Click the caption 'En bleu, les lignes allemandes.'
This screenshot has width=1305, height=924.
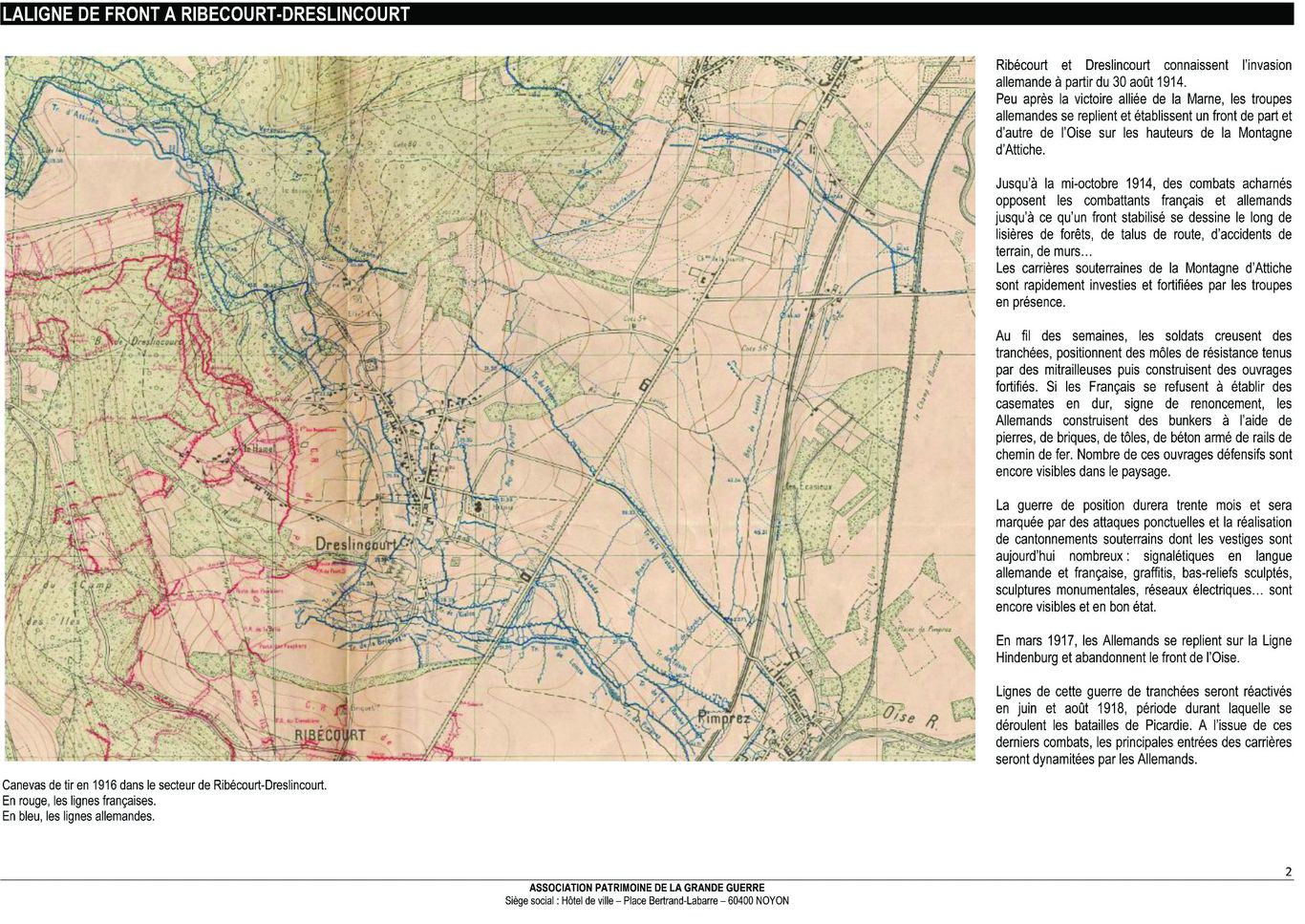78,816
